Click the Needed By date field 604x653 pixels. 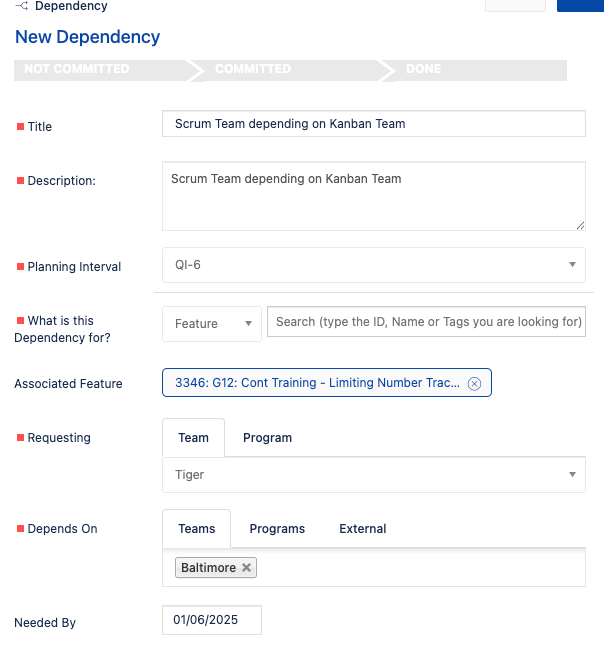click(212, 620)
